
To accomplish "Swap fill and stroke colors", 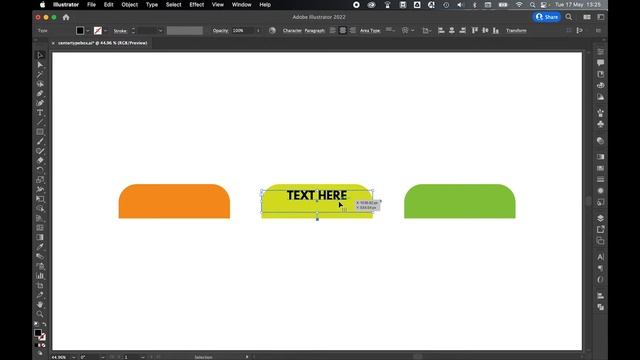I will [44, 324].
